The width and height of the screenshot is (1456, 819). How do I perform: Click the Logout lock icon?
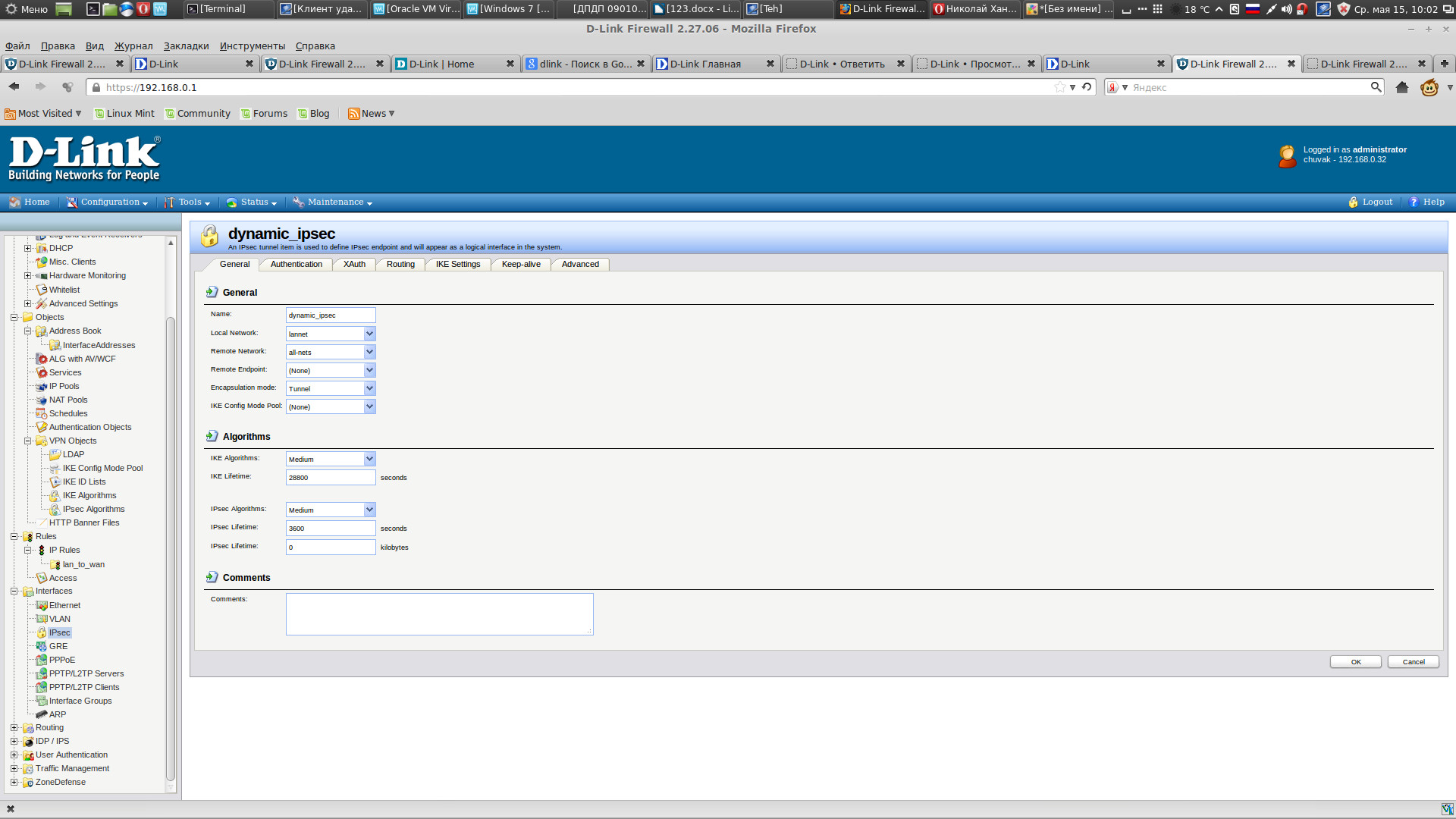(1353, 202)
